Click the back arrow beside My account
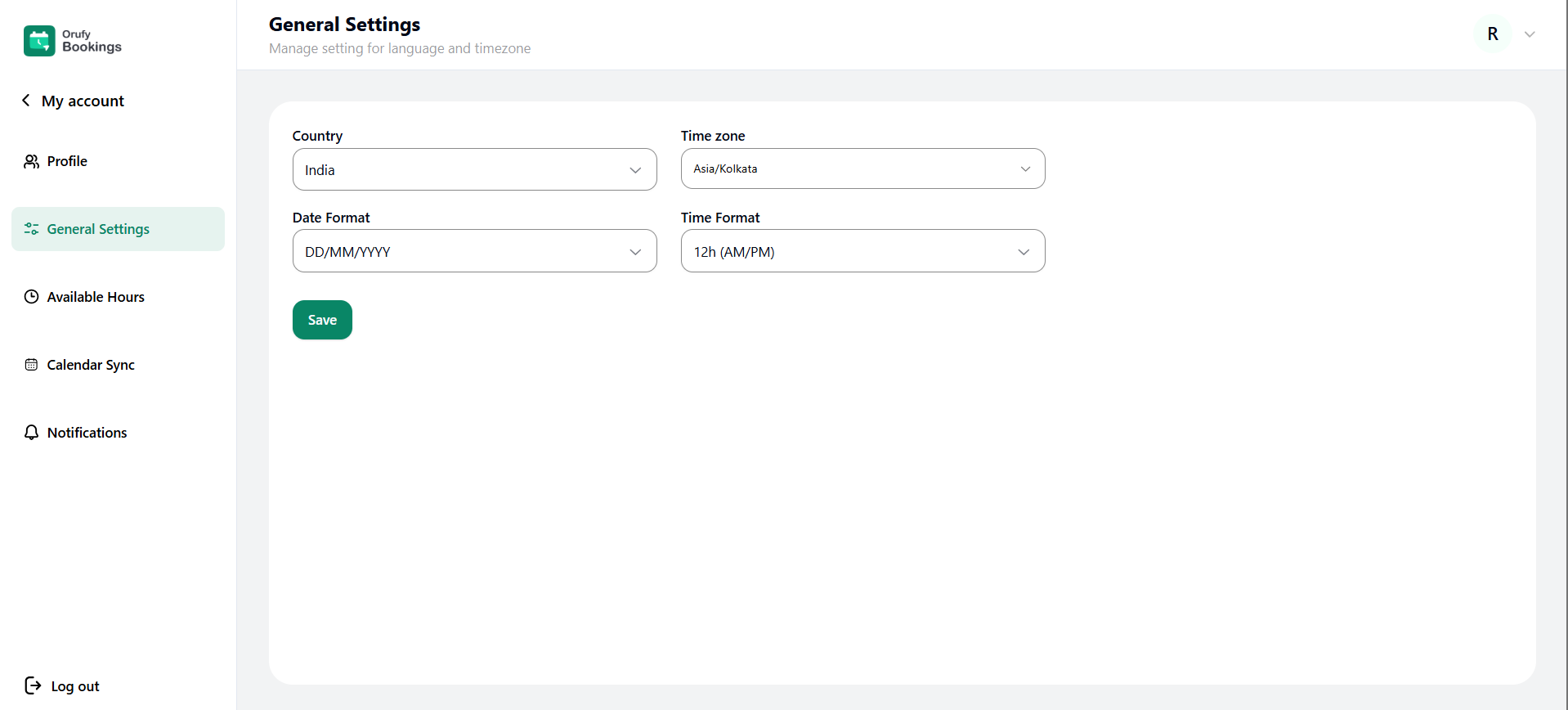Viewport: 1568px width, 710px height. 26,100
